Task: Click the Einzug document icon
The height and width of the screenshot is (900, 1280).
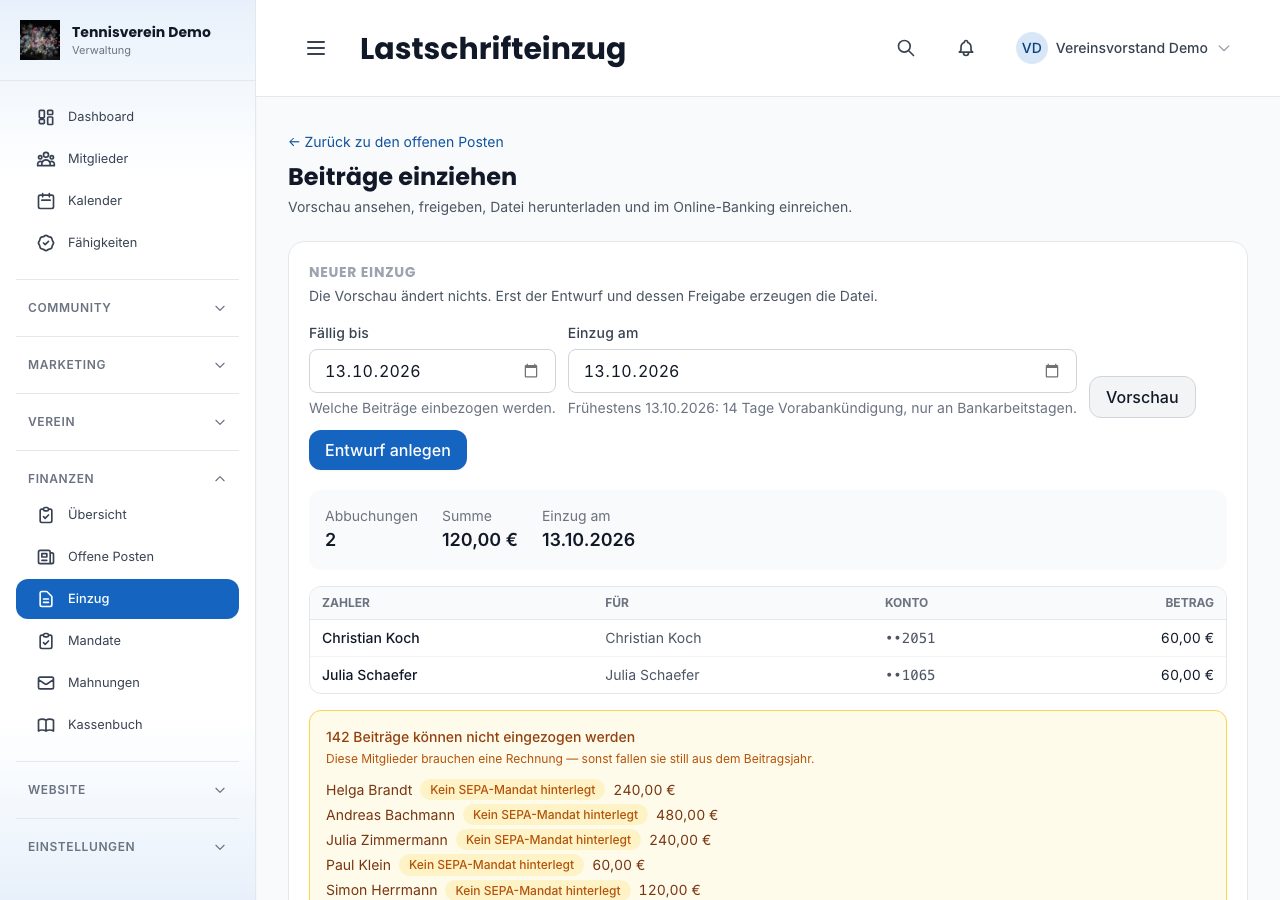Action: 46,599
